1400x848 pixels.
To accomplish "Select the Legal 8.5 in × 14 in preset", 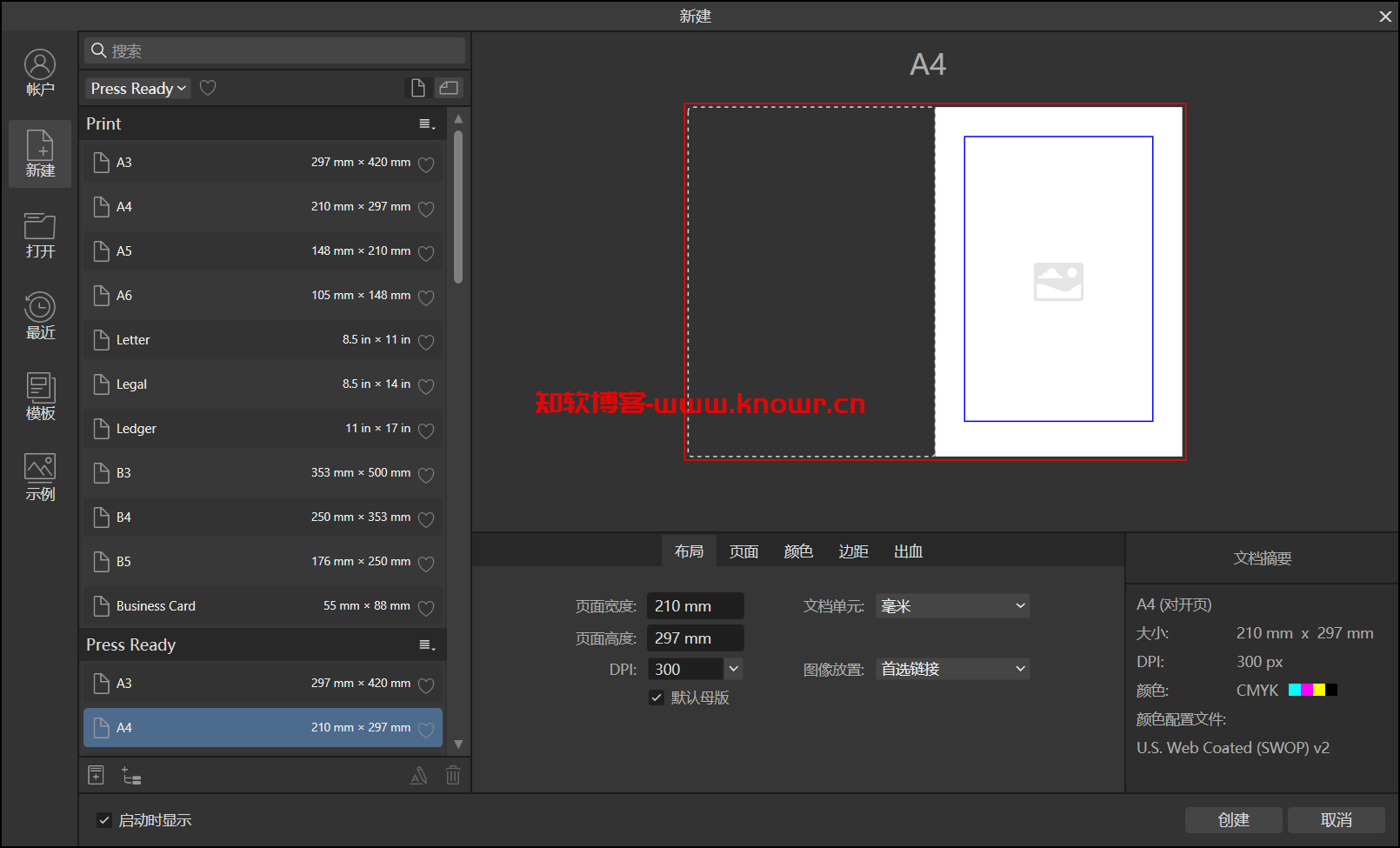I will pyautogui.click(x=263, y=384).
